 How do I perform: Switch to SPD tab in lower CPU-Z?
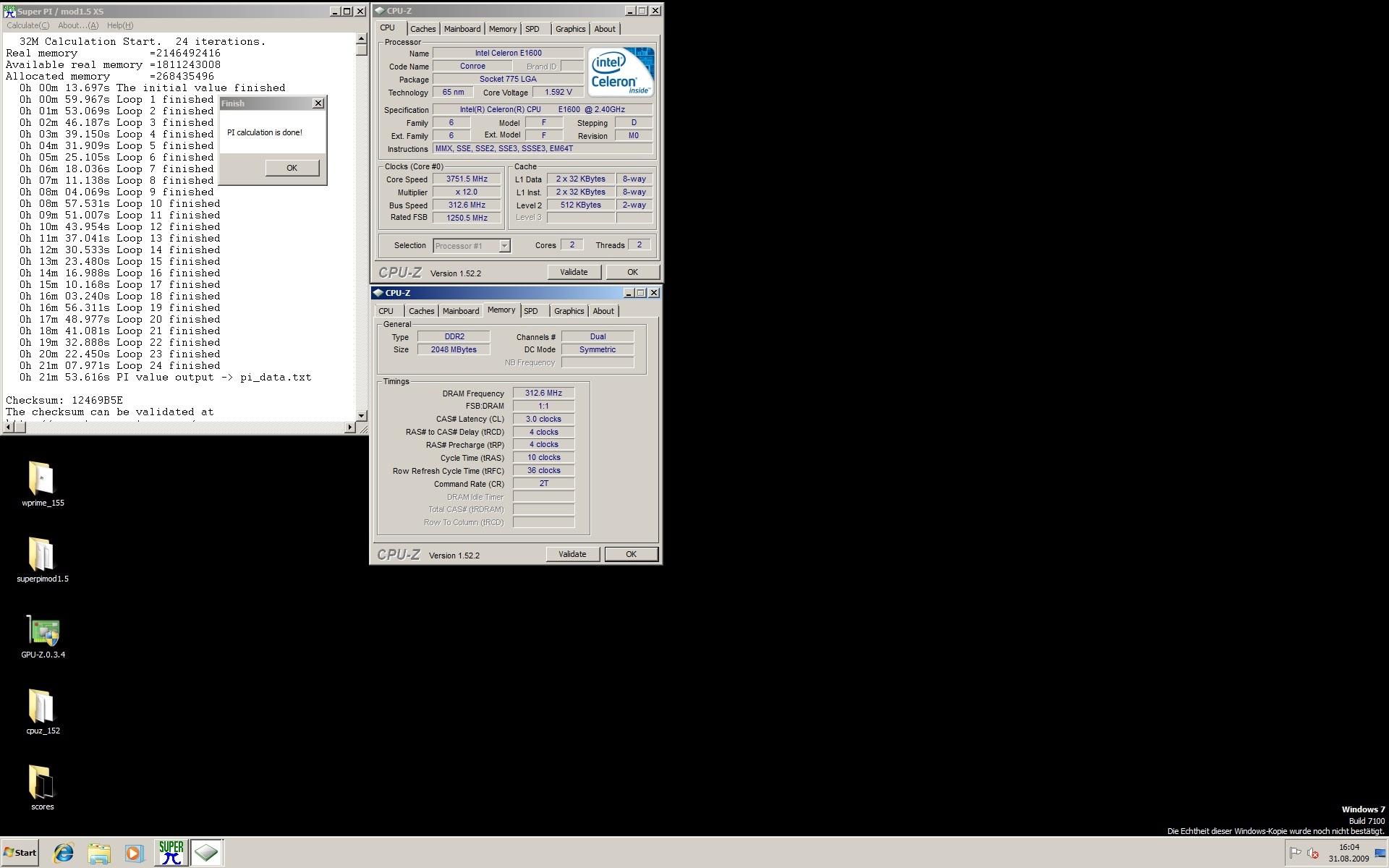pyautogui.click(x=531, y=311)
